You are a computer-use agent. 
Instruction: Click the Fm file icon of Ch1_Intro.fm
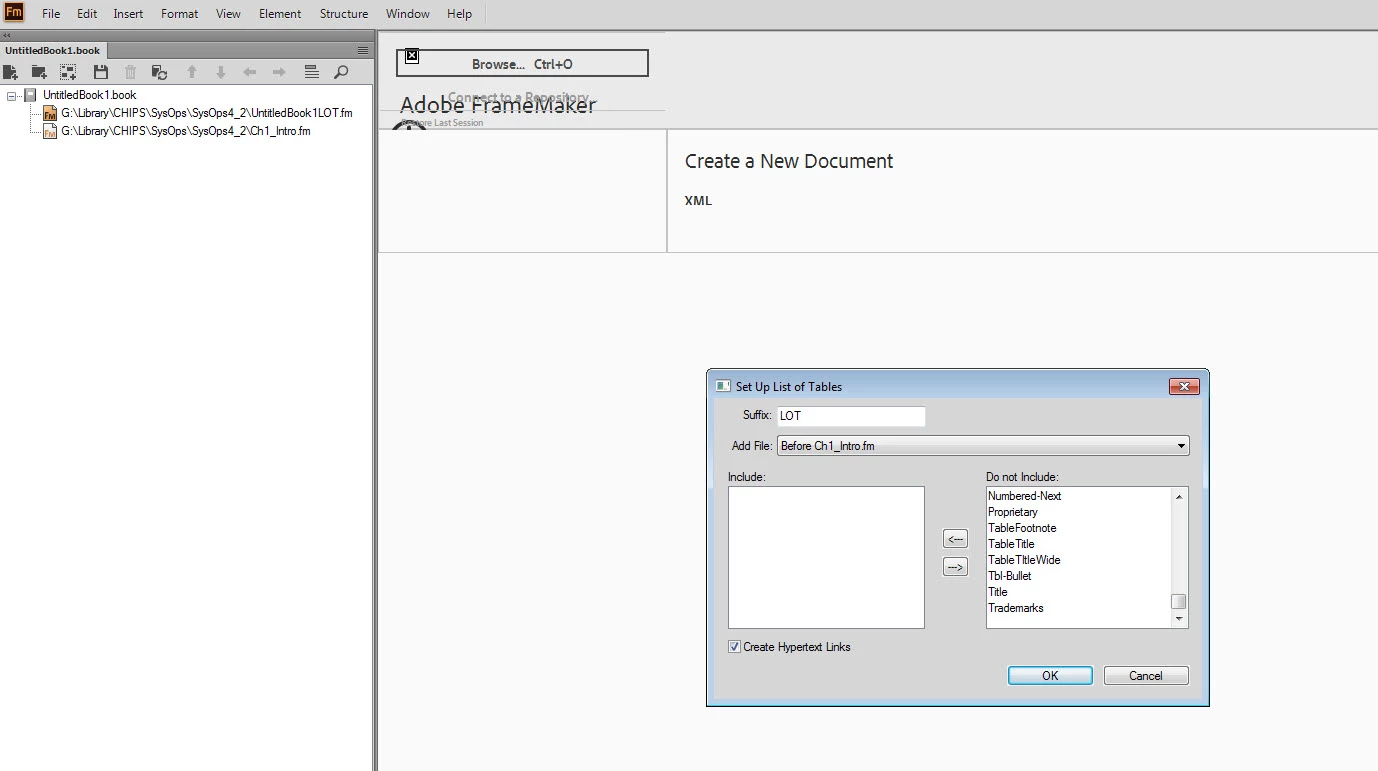[x=50, y=131]
